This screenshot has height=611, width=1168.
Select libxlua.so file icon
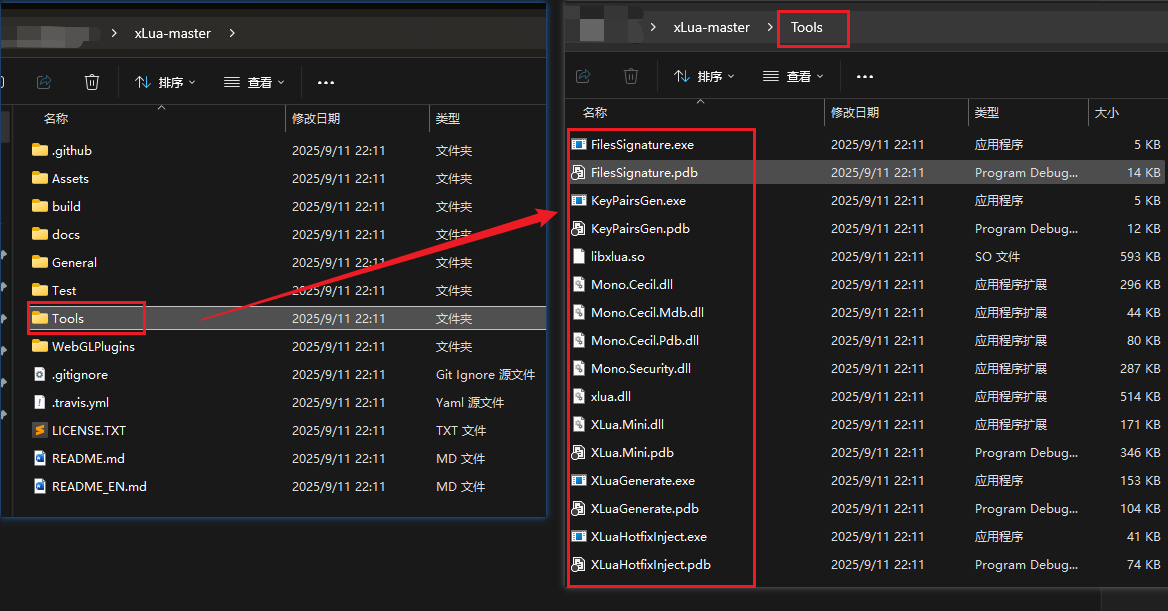click(x=578, y=256)
